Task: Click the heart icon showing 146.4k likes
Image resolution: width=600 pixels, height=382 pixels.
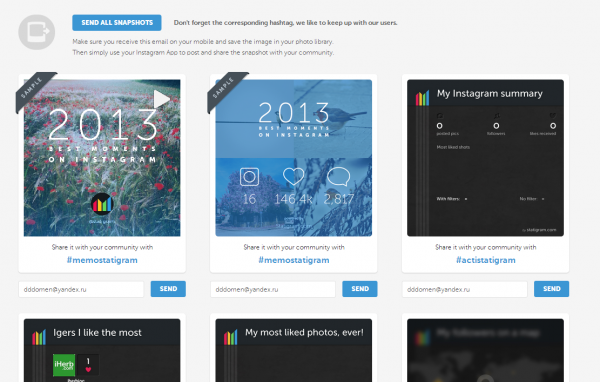Action: (293, 176)
